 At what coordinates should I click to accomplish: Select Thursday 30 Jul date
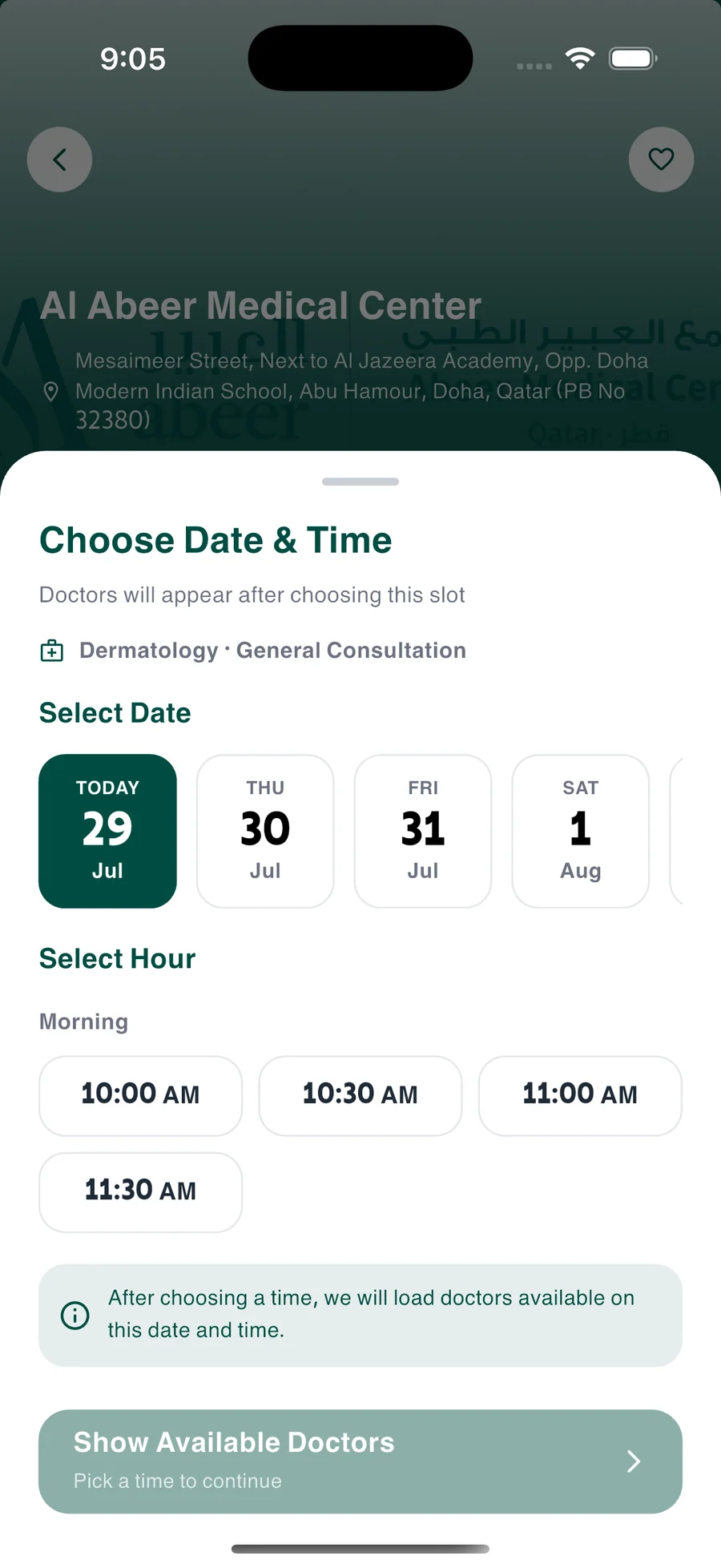pyautogui.click(x=265, y=831)
